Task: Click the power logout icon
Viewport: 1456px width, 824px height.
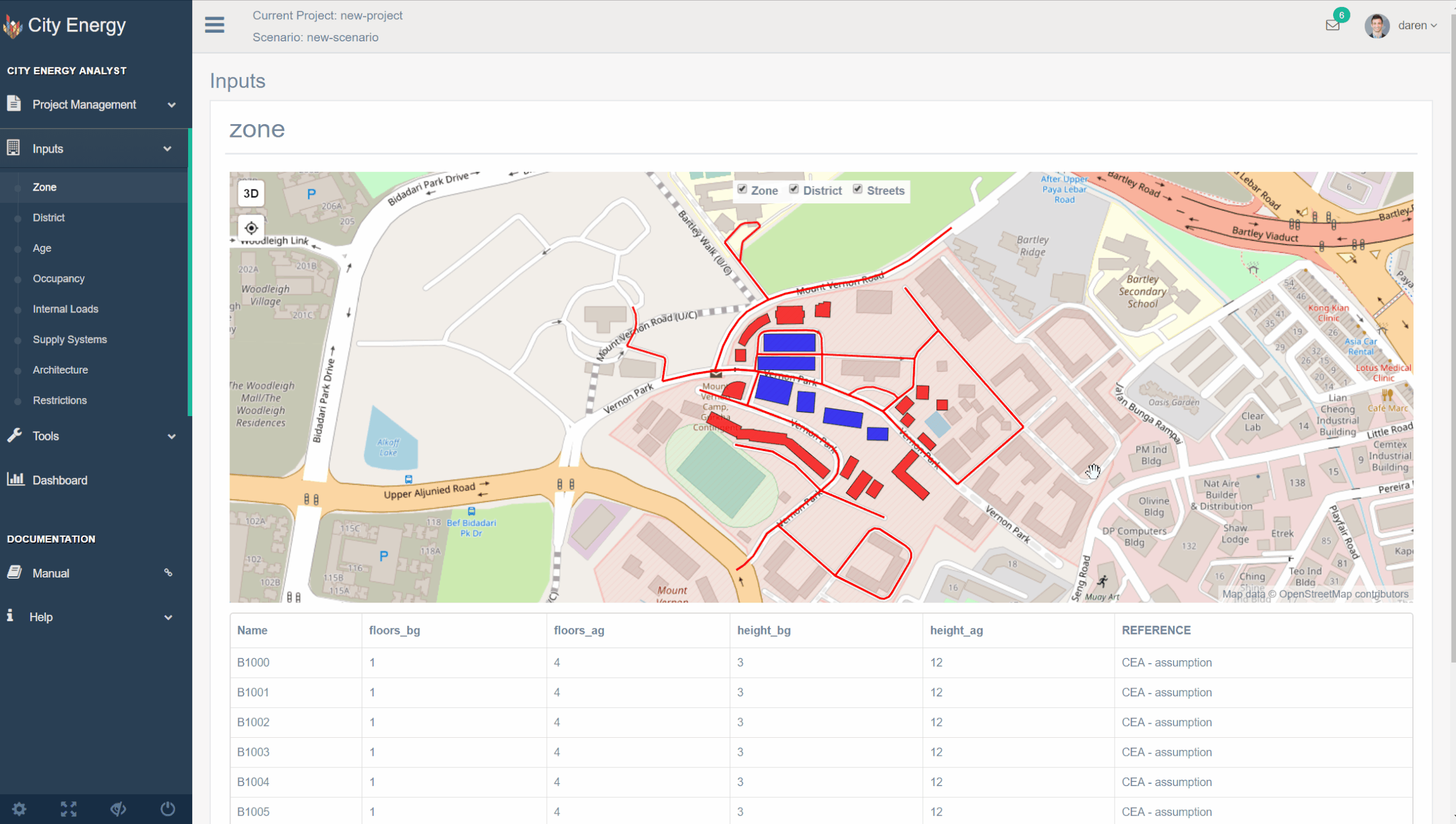Action: coord(168,809)
